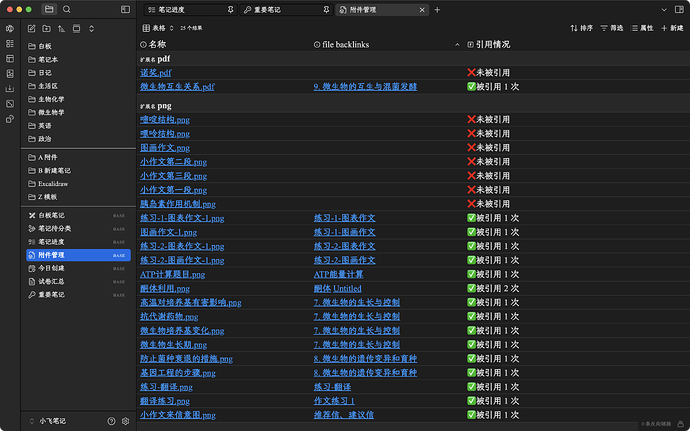Open the search magnifier in sidebar header

[x=66, y=9]
